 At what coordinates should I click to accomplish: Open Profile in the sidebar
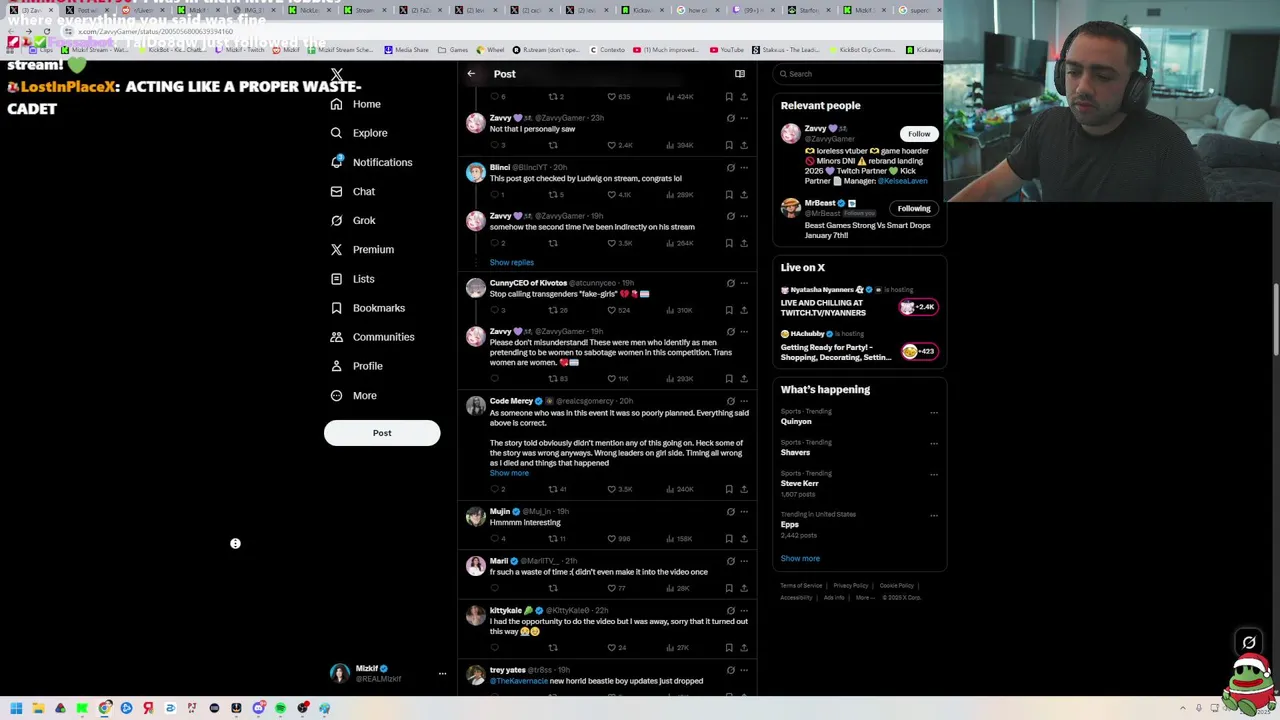point(357,366)
